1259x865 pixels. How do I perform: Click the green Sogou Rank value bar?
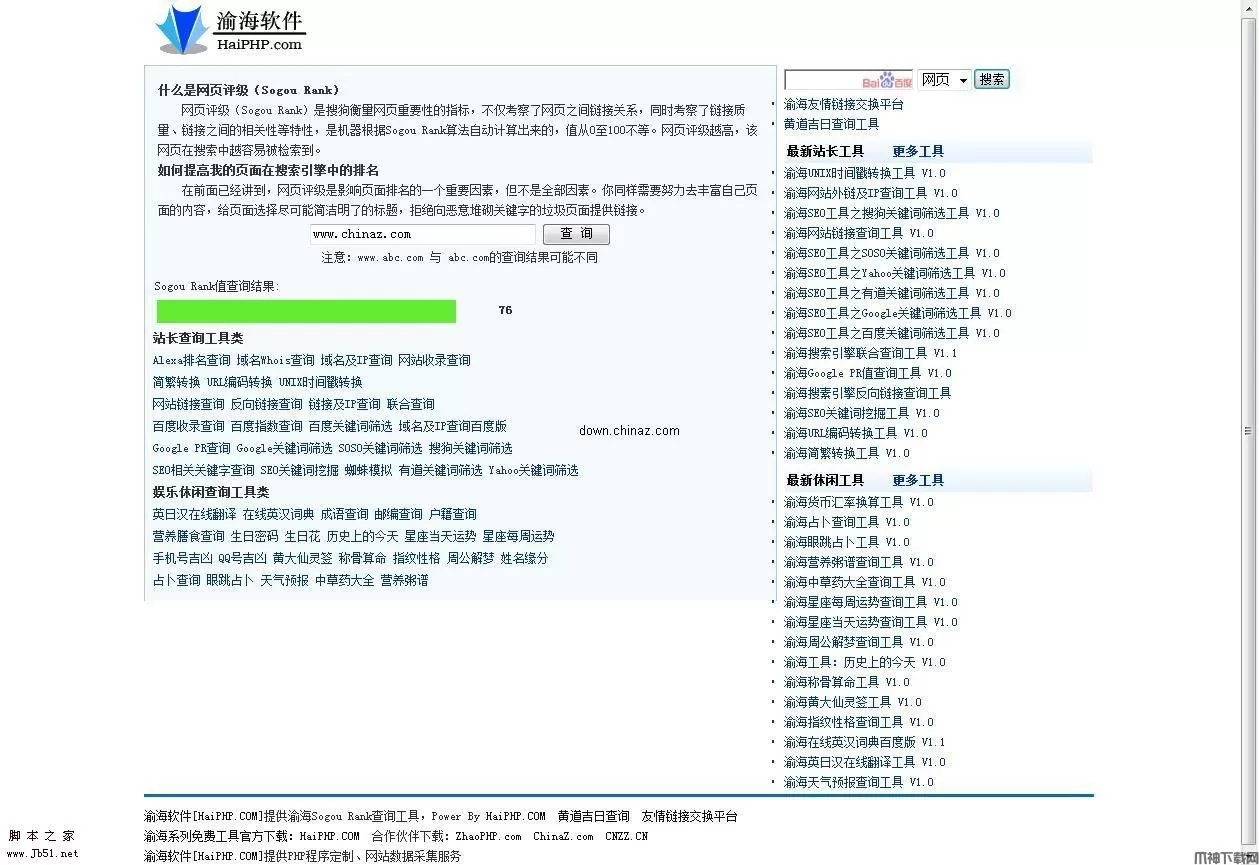coord(305,310)
